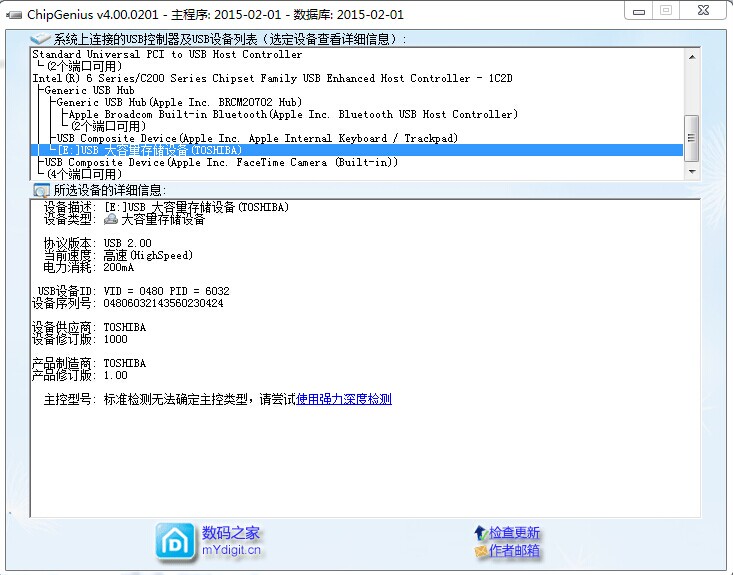Click the check update arrow icon
The image size is (733, 575).
[x=481, y=533]
